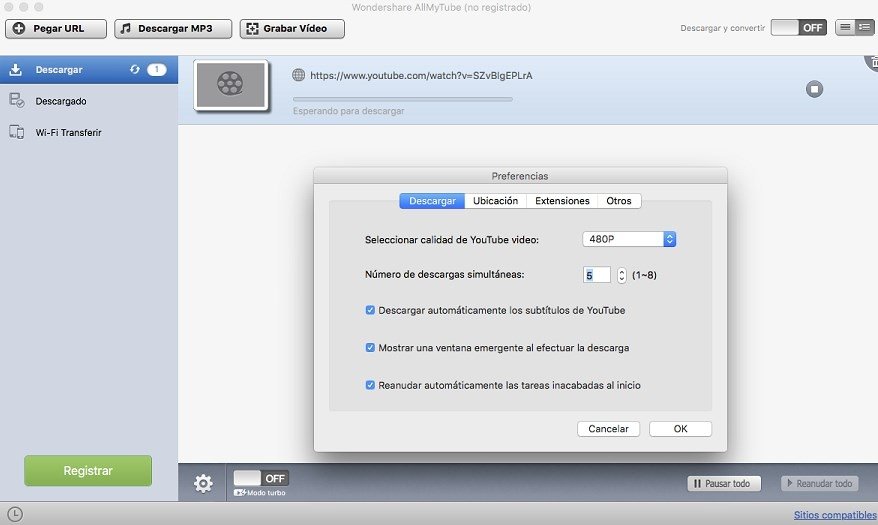Image resolution: width=878 pixels, height=525 pixels.
Task: Click the video thumbnail placeholder
Action: (231, 85)
